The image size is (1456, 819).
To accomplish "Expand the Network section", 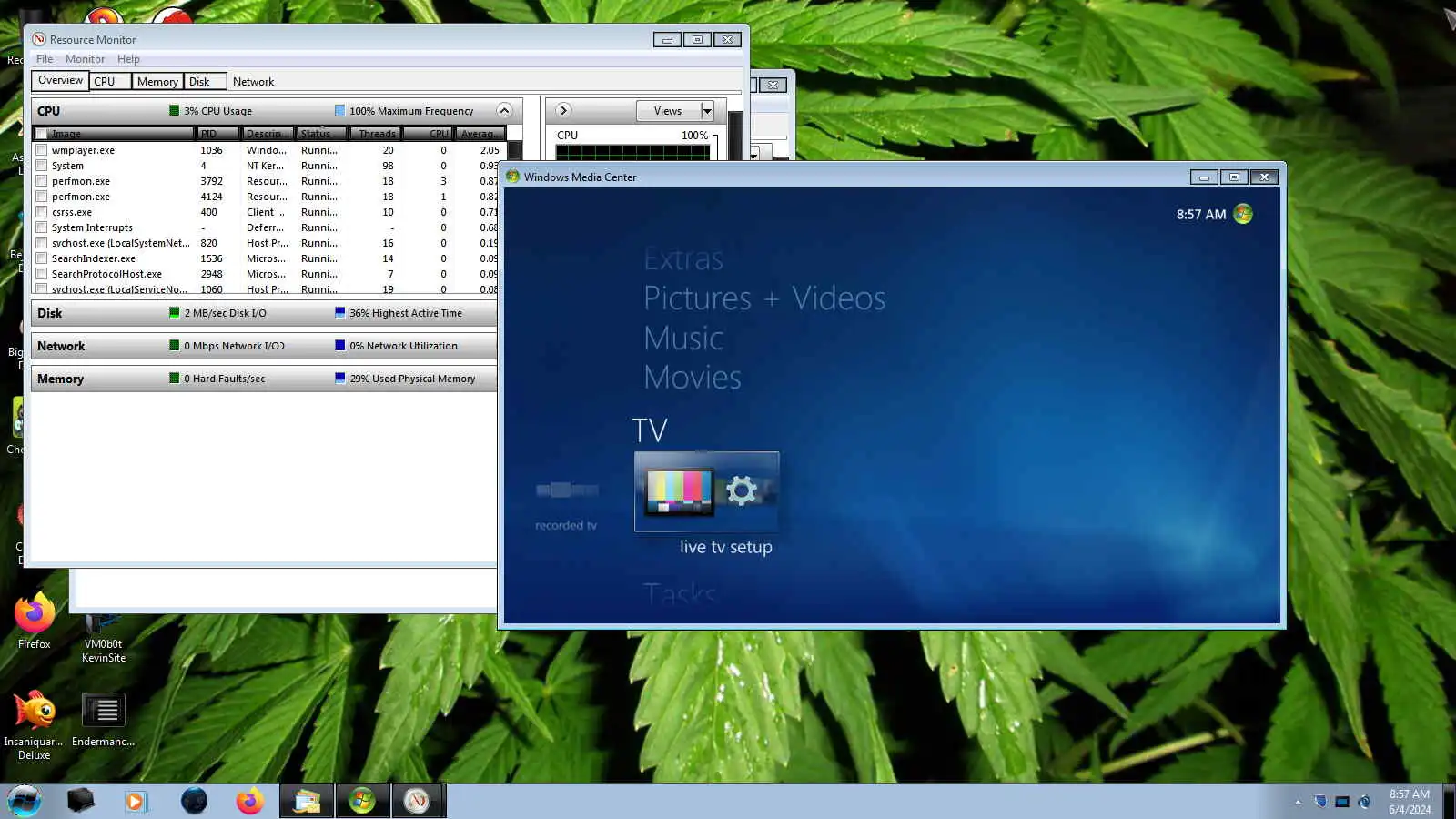I will 264,346.
